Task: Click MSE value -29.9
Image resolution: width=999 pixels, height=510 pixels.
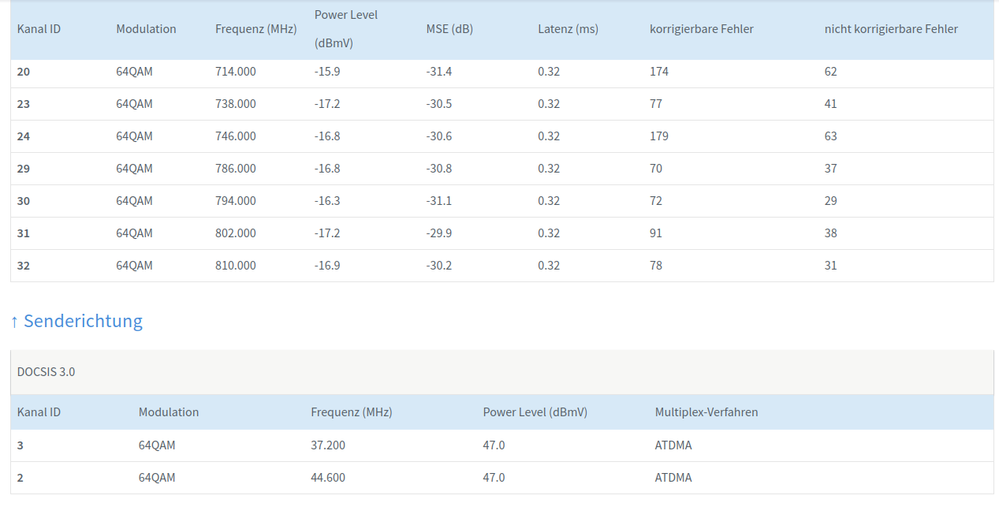Action: 439,233
